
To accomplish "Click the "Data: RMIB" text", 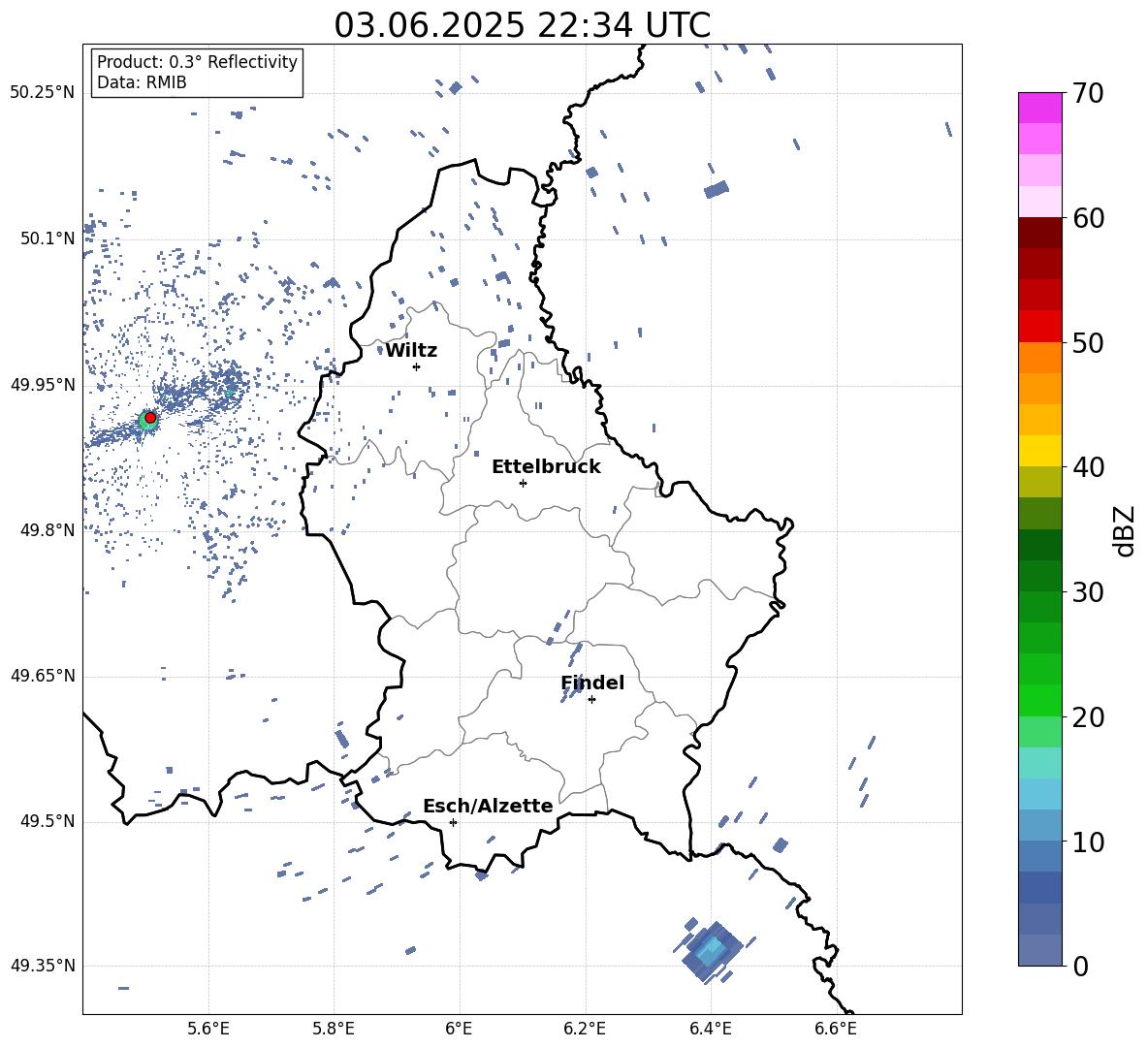I will [142, 82].
